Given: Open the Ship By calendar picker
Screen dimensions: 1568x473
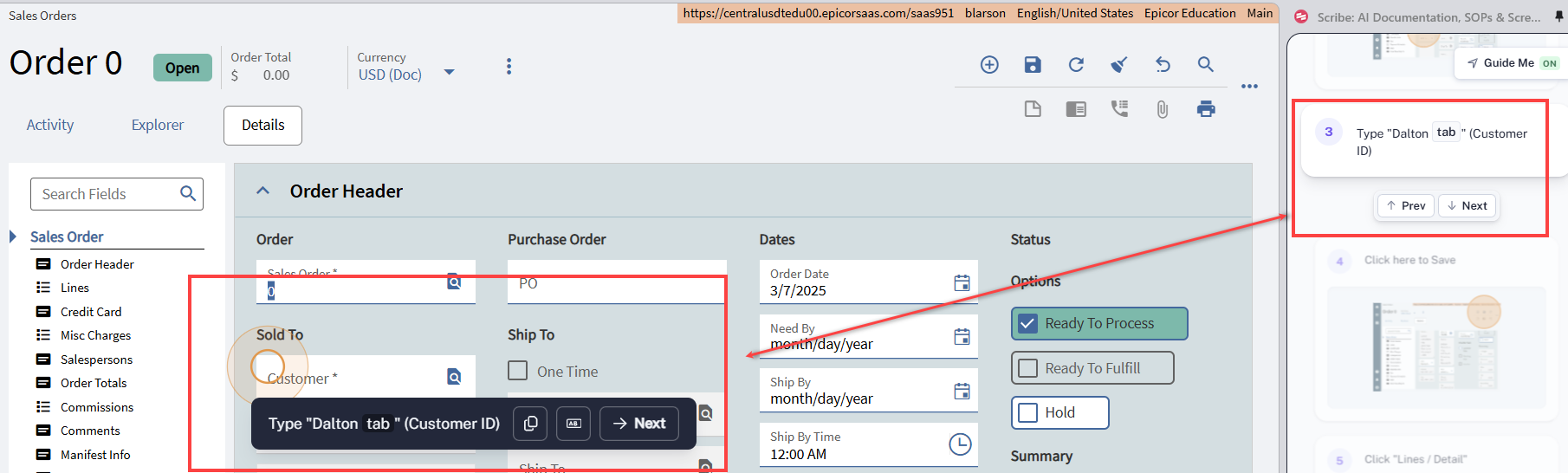Looking at the screenshot, I should pyautogui.click(x=962, y=391).
